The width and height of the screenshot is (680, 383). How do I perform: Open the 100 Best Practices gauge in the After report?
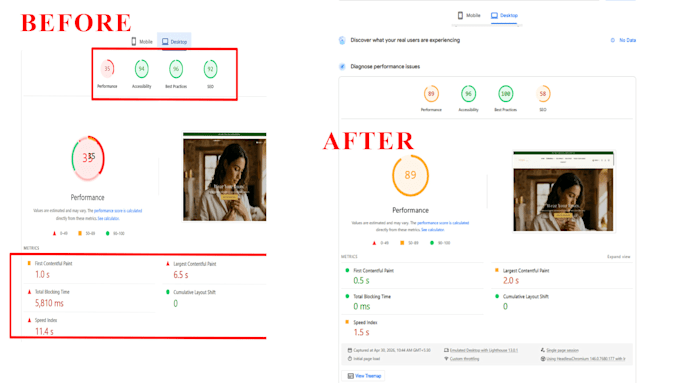pos(506,94)
